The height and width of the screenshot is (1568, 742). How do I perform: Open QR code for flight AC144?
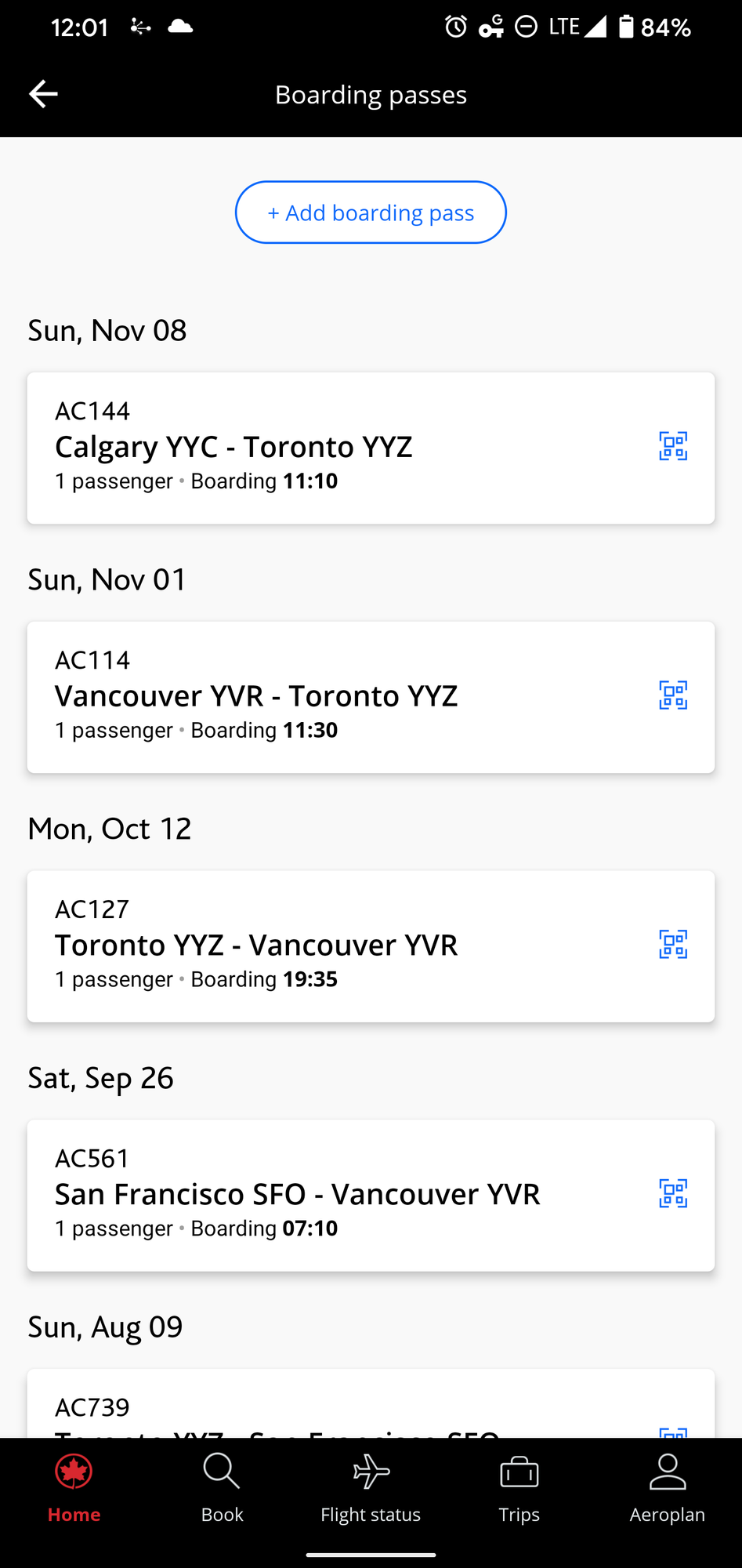(x=673, y=446)
